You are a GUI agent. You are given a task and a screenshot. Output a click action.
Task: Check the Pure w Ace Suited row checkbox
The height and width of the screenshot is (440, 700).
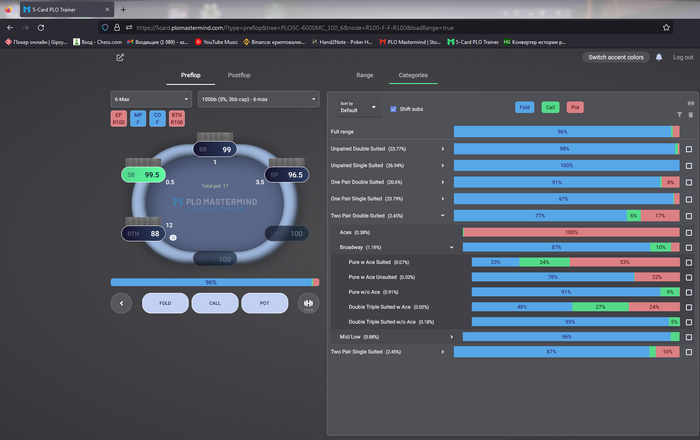pyautogui.click(x=689, y=262)
